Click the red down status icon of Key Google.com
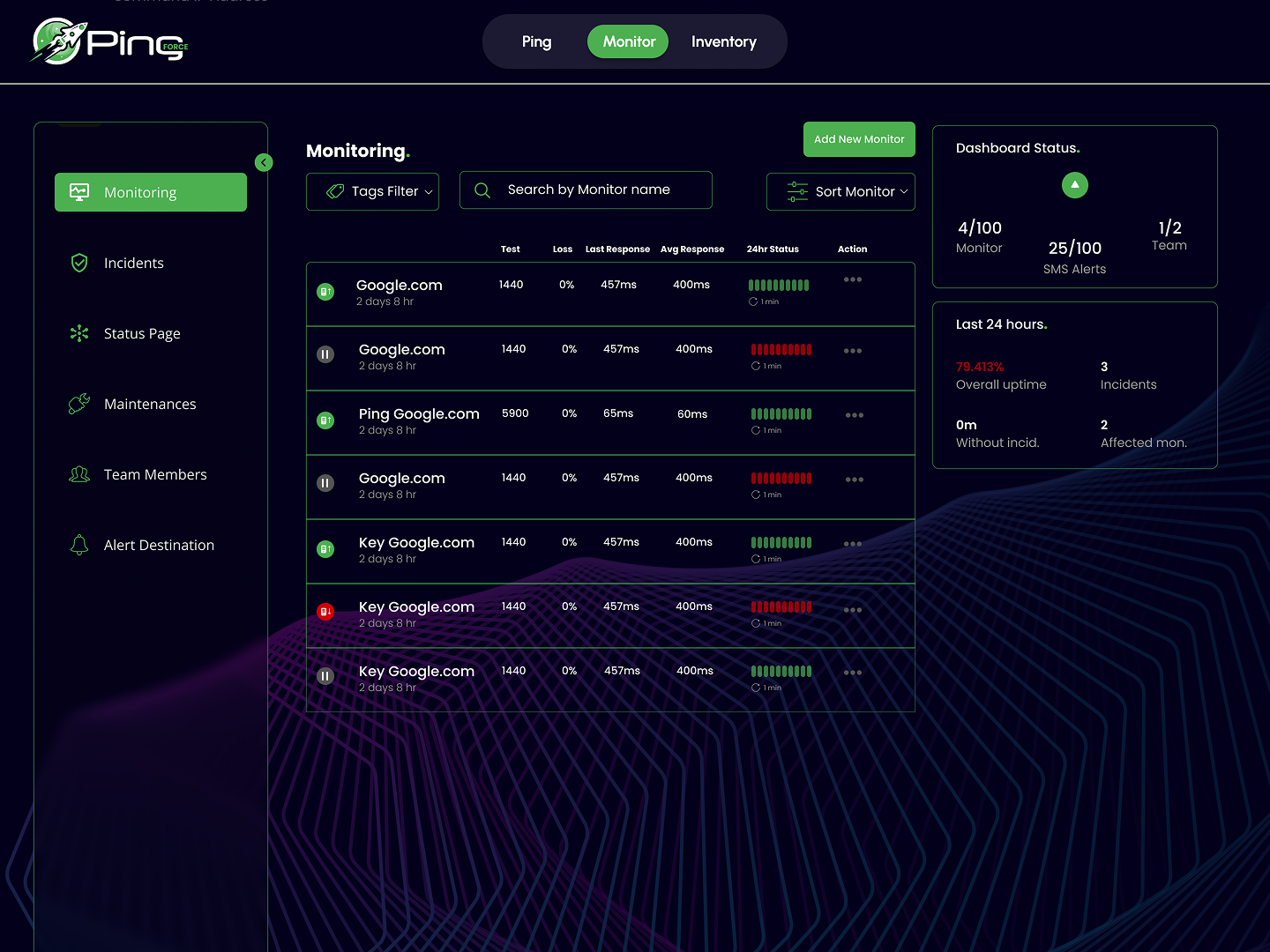 pyautogui.click(x=325, y=611)
